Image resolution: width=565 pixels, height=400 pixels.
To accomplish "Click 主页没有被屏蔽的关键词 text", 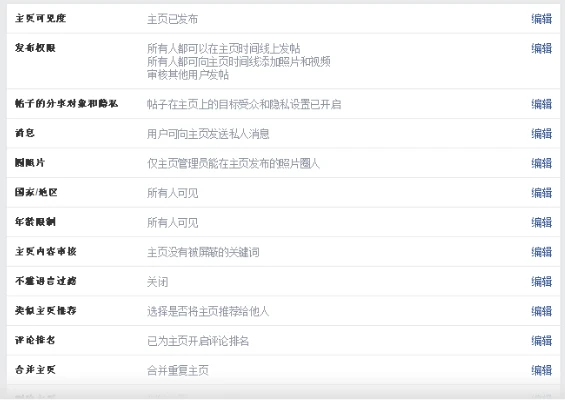I will click(203, 252).
